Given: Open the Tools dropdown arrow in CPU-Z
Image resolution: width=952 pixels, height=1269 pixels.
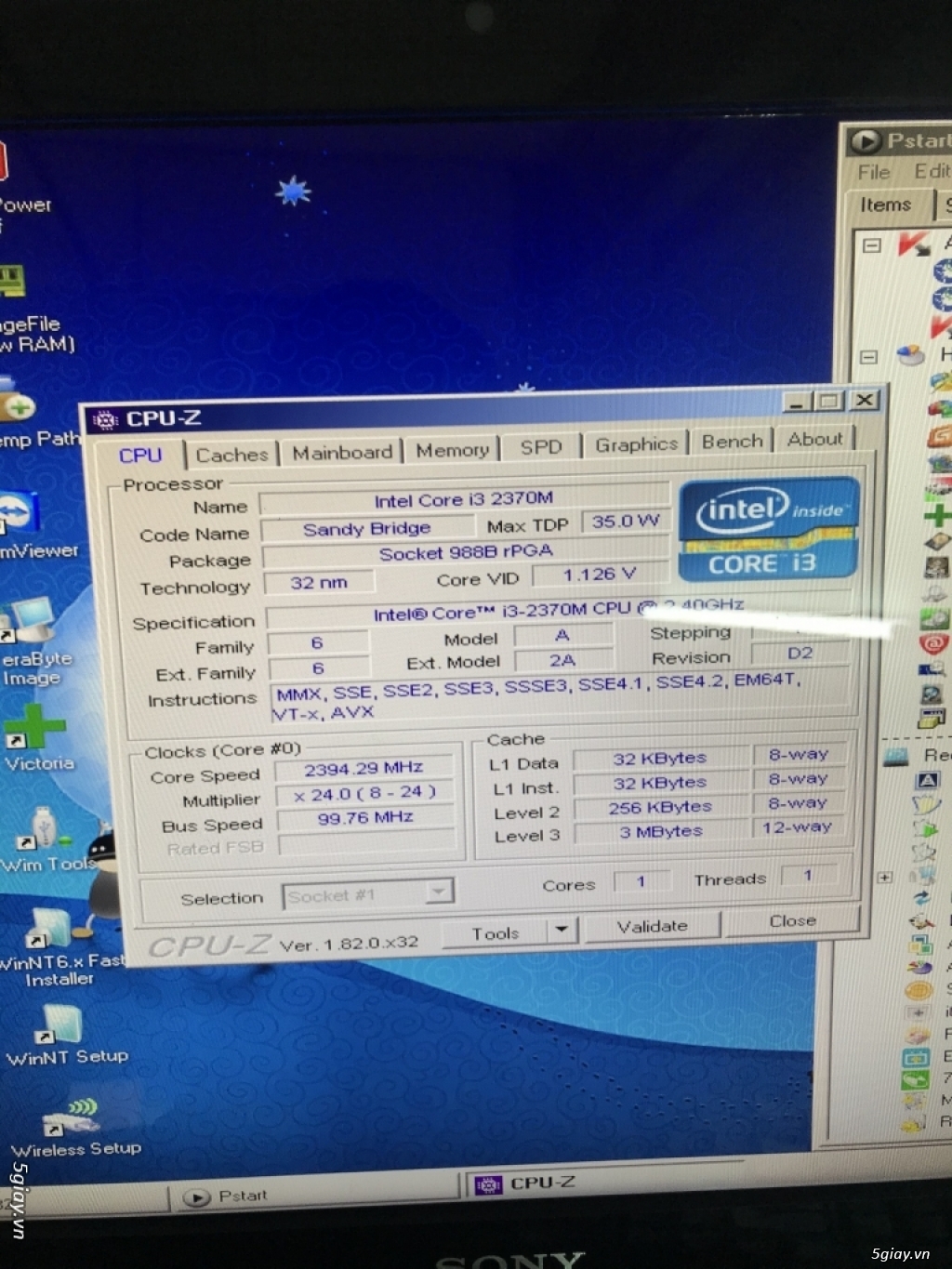Looking at the screenshot, I should [x=562, y=931].
